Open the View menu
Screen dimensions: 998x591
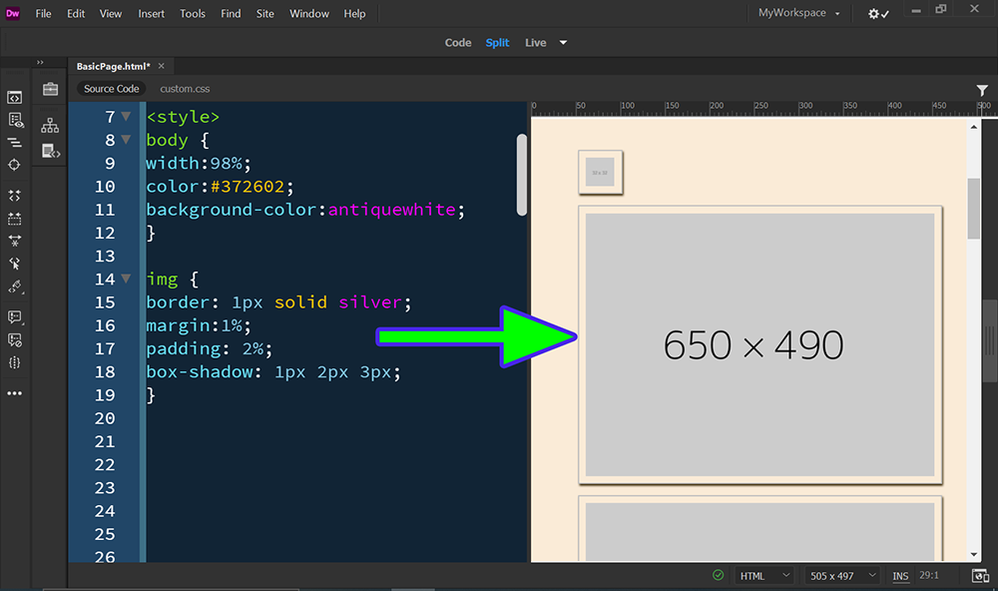(x=110, y=13)
